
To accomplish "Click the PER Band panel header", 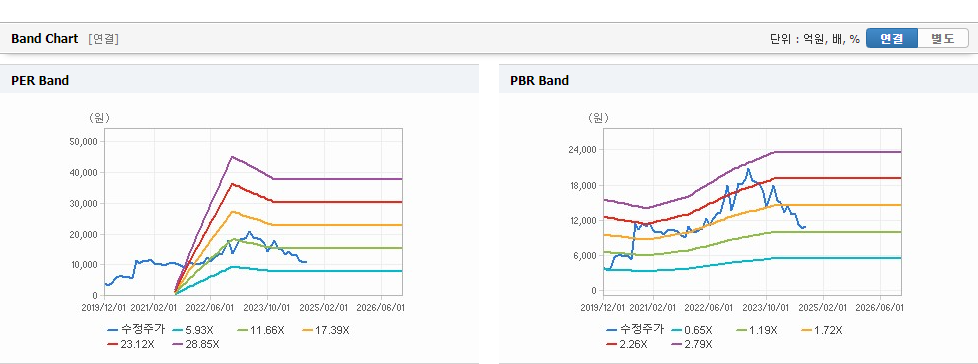I will pyautogui.click(x=240, y=80).
